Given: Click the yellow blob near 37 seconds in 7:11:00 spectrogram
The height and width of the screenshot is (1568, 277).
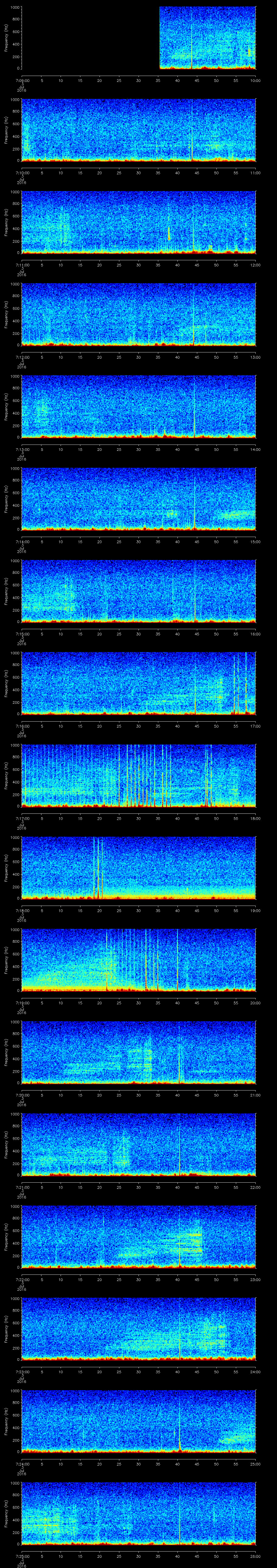Looking at the screenshot, I should pos(169,234).
